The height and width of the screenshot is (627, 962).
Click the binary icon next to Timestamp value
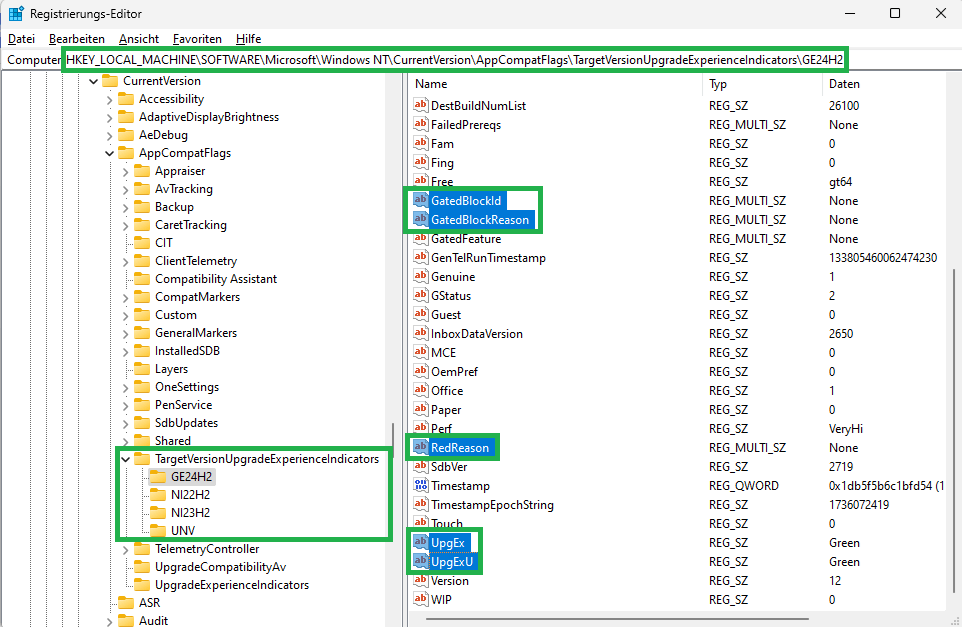(x=421, y=486)
